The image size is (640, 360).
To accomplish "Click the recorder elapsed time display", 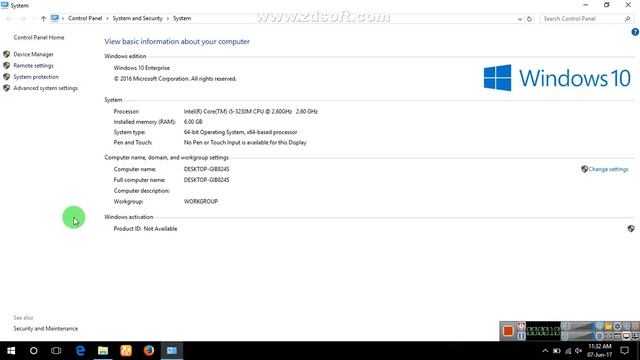I will [x=543, y=331].
